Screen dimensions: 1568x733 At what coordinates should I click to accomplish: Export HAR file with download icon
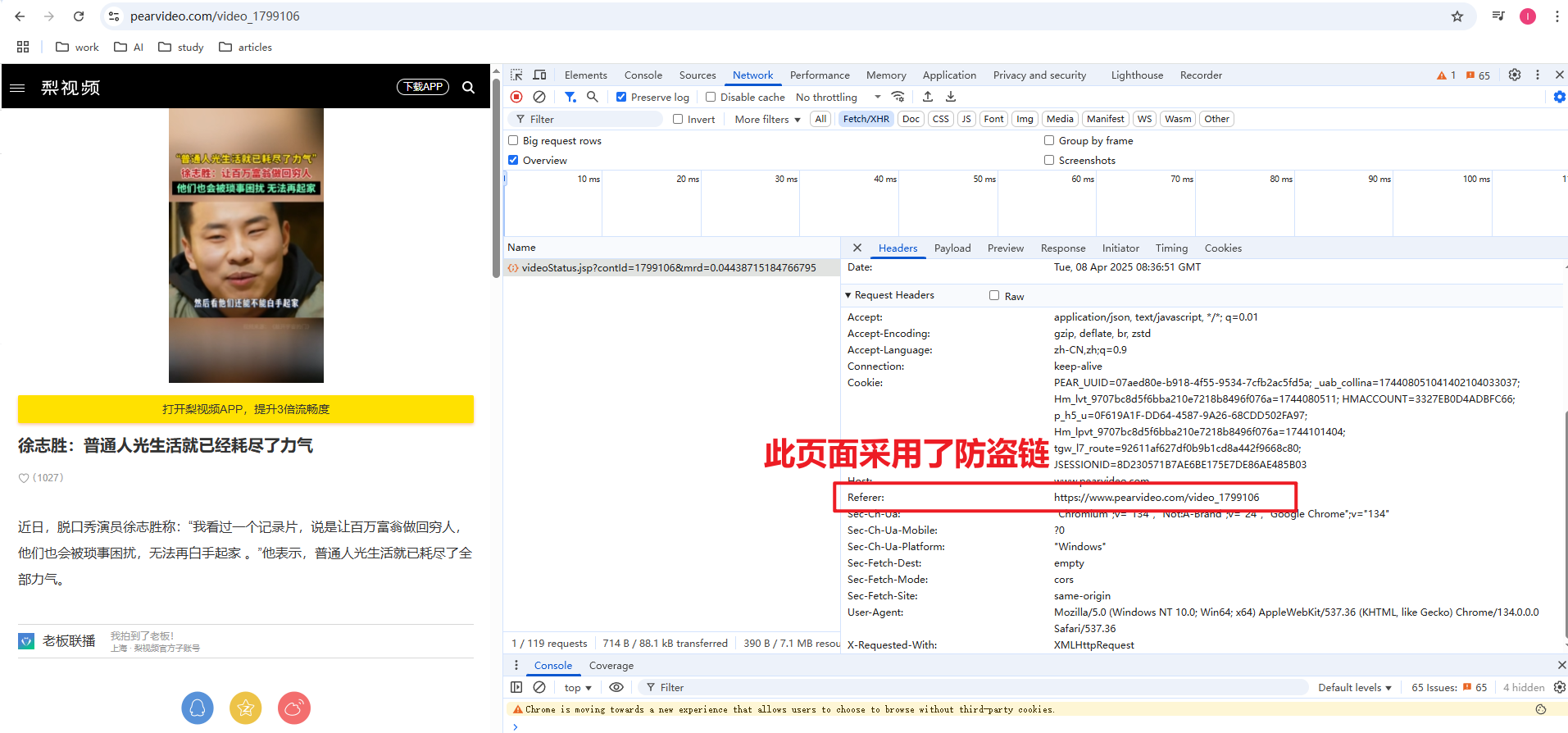tap(951, 97)
